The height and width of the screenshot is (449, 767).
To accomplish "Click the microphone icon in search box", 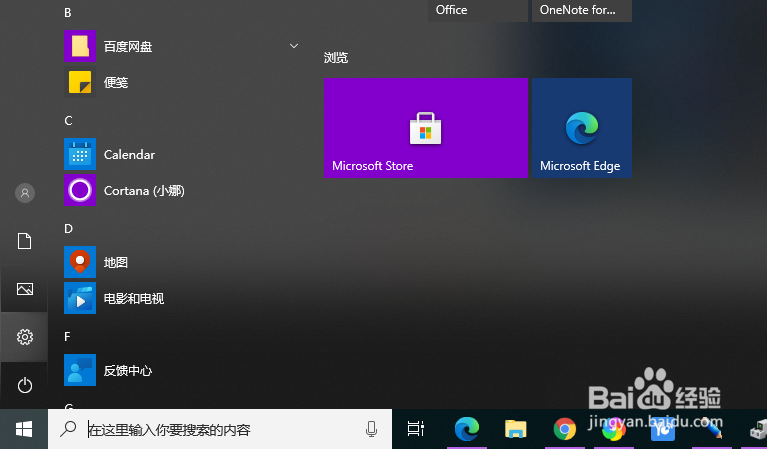I will pyautogui.click(x=371, y=429).
